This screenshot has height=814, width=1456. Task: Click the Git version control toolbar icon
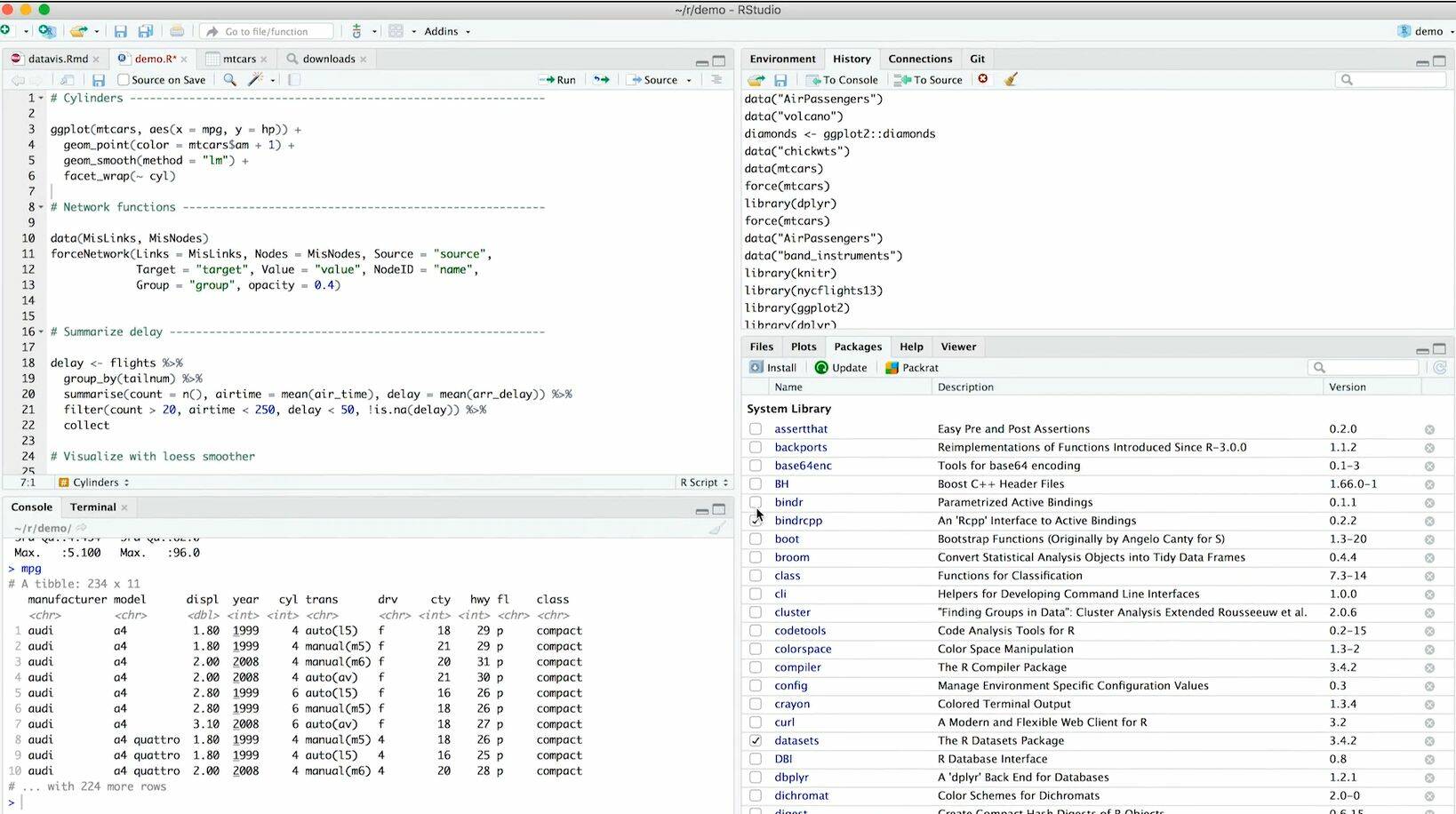pyautogui.click(x=356, y=31)
